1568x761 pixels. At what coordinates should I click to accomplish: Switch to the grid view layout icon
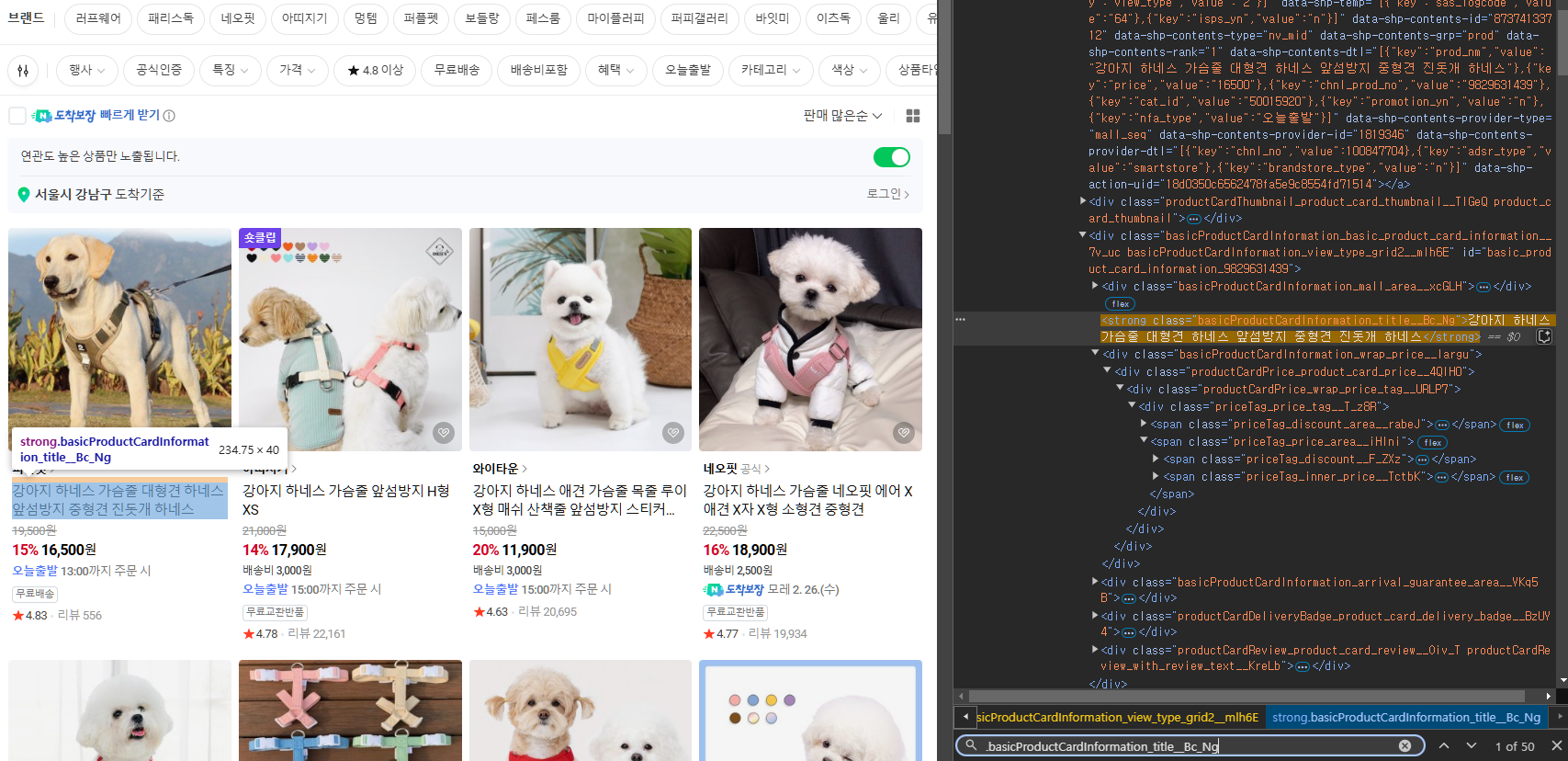[x=913, y=116]
